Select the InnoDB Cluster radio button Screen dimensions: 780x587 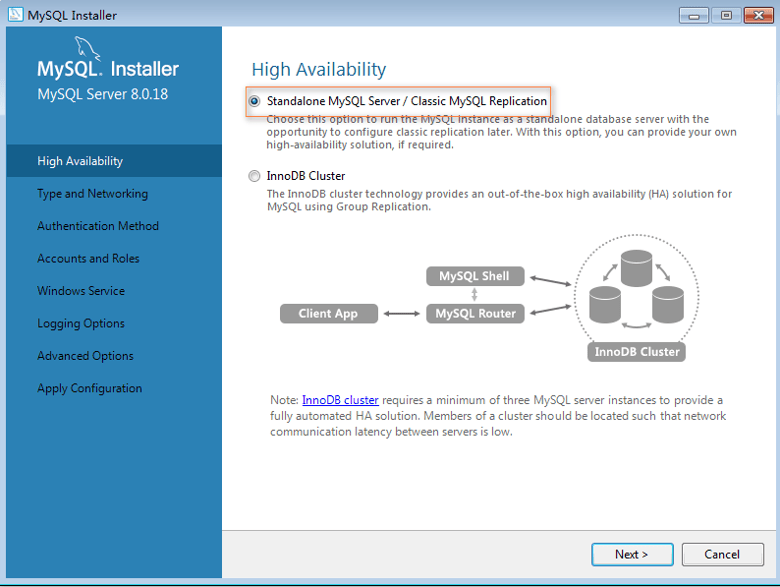(254, 176)
